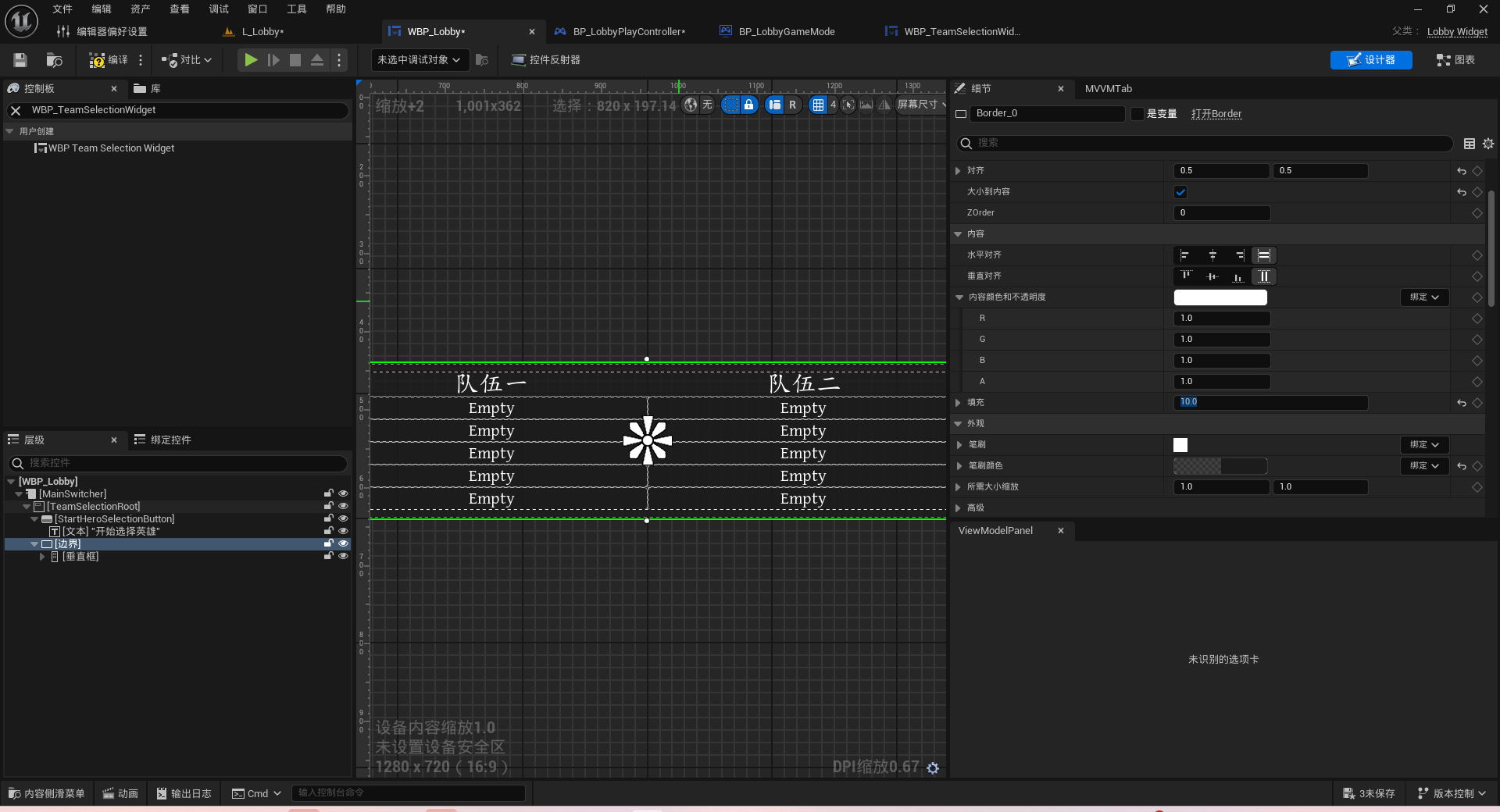This screenshot has width=1500, height=812.
Task: Expand the [垂直框] tree node
Action: 42,557
